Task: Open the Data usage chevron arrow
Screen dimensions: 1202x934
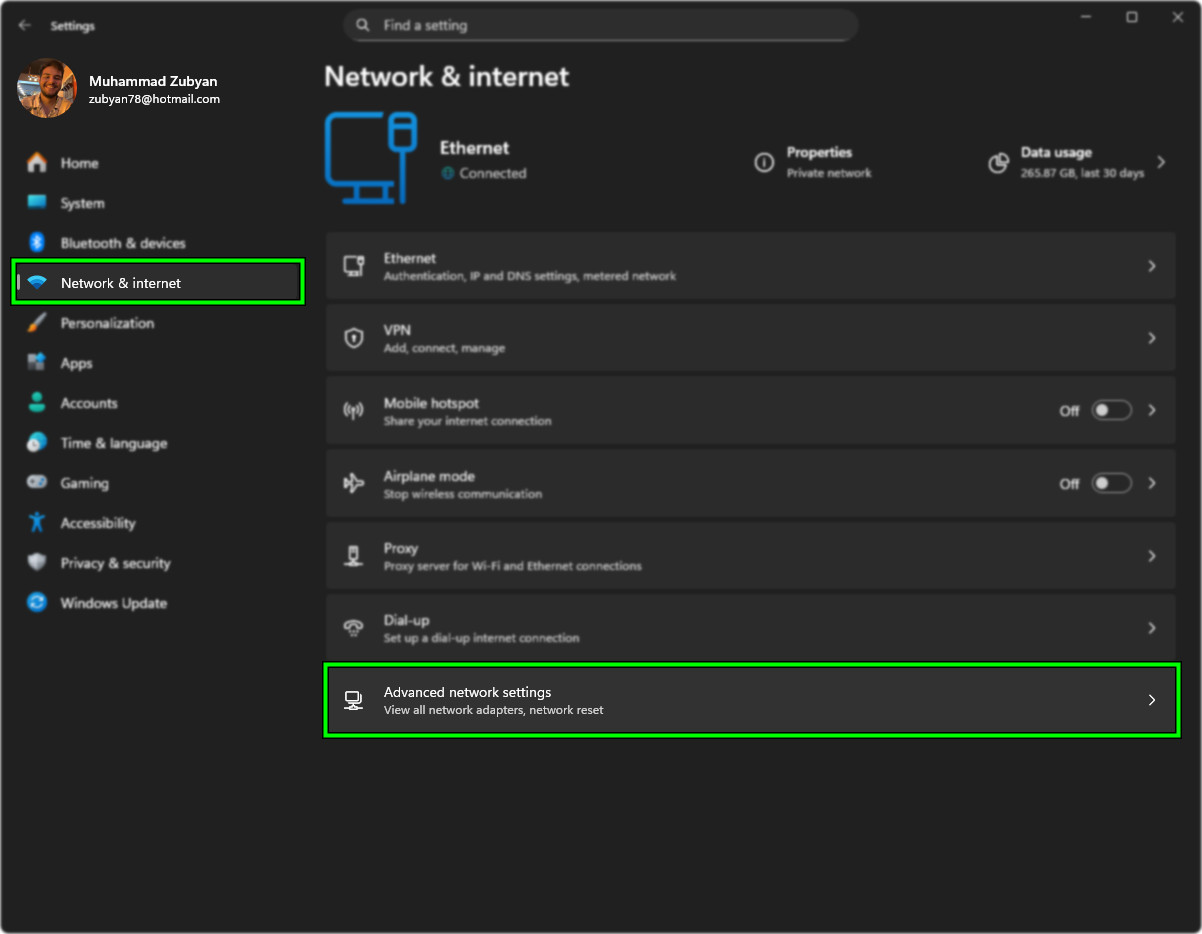Action: (1161, 162)
